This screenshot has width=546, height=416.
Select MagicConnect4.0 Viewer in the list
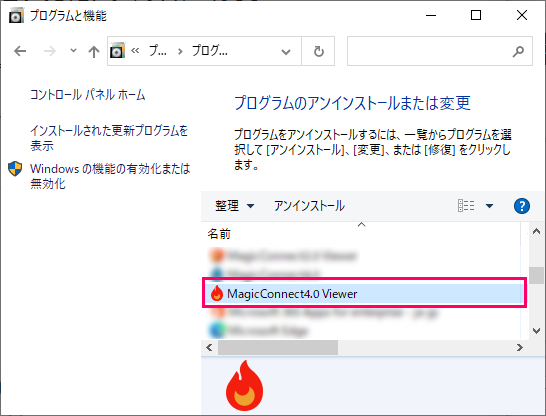(364, 293)
